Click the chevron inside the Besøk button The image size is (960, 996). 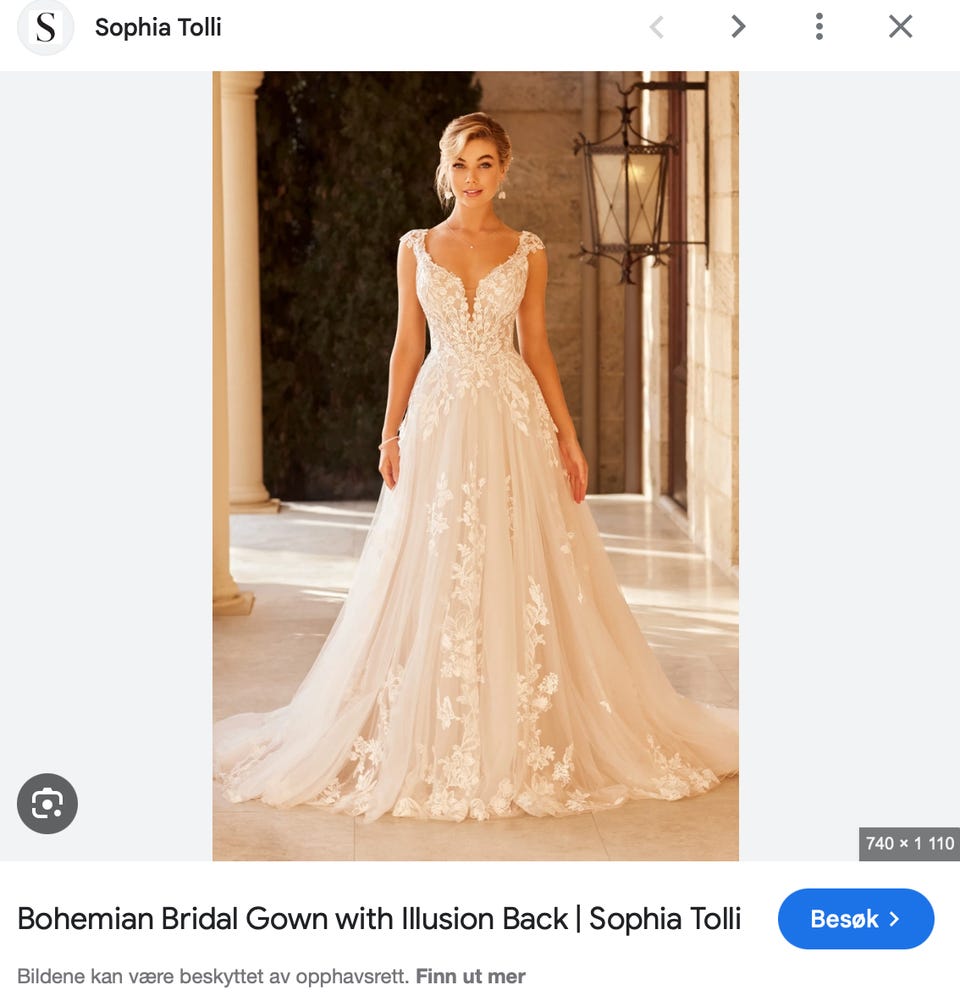894,919
